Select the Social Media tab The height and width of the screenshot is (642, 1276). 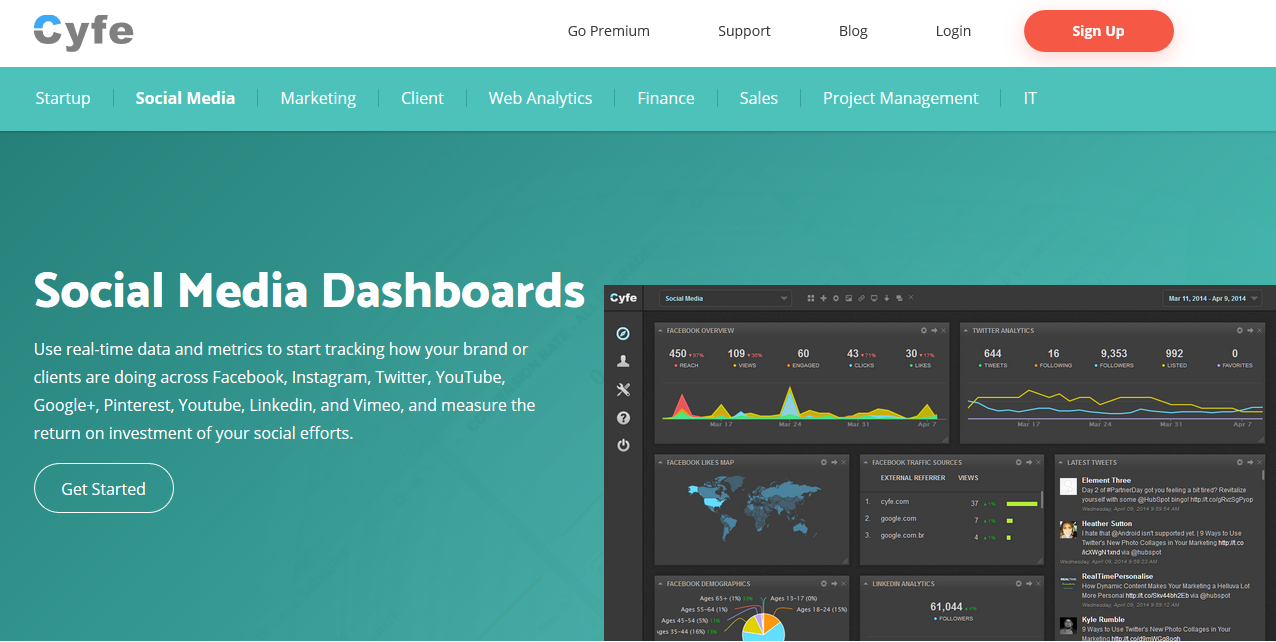point(185,98)
